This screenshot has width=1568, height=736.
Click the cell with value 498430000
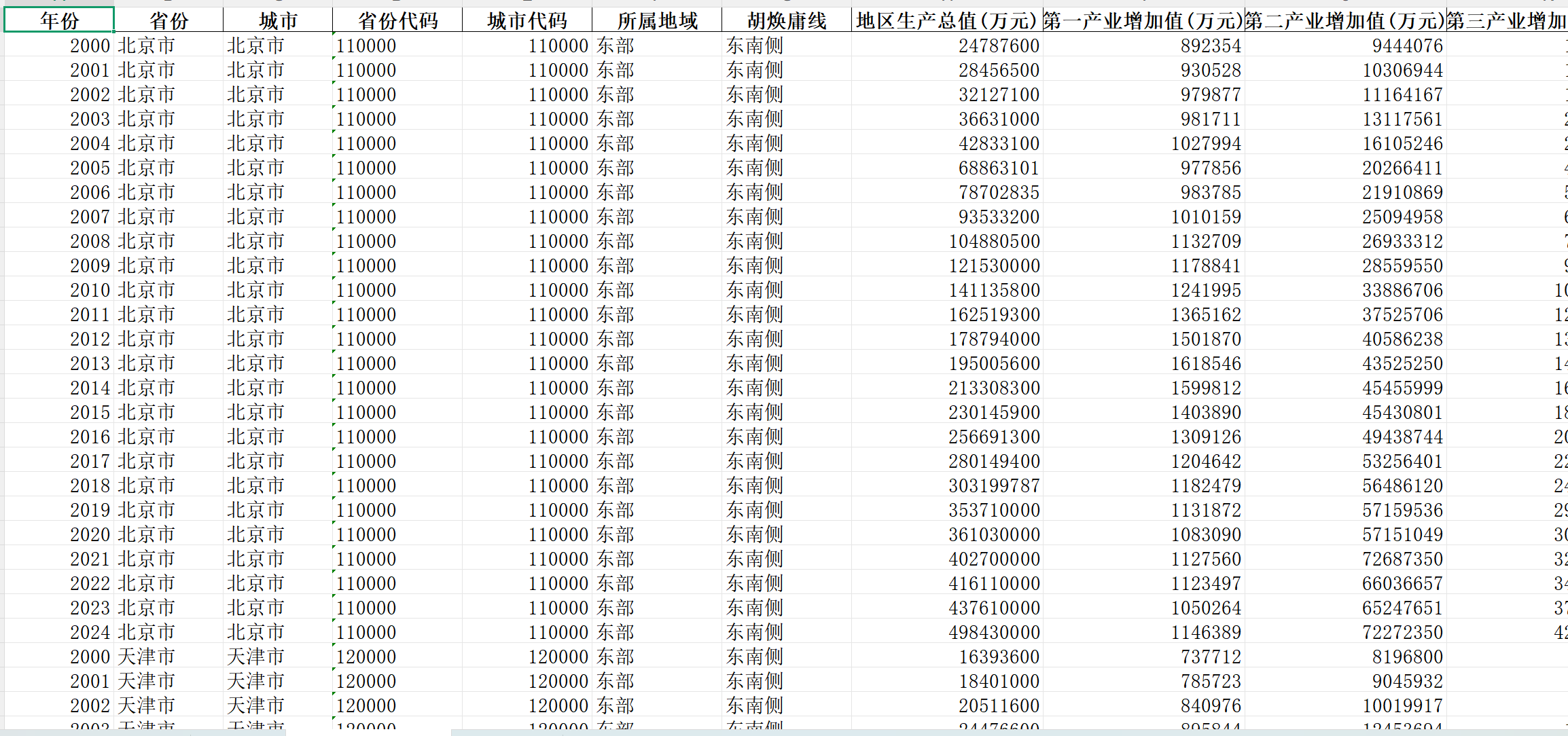[994, 632]
